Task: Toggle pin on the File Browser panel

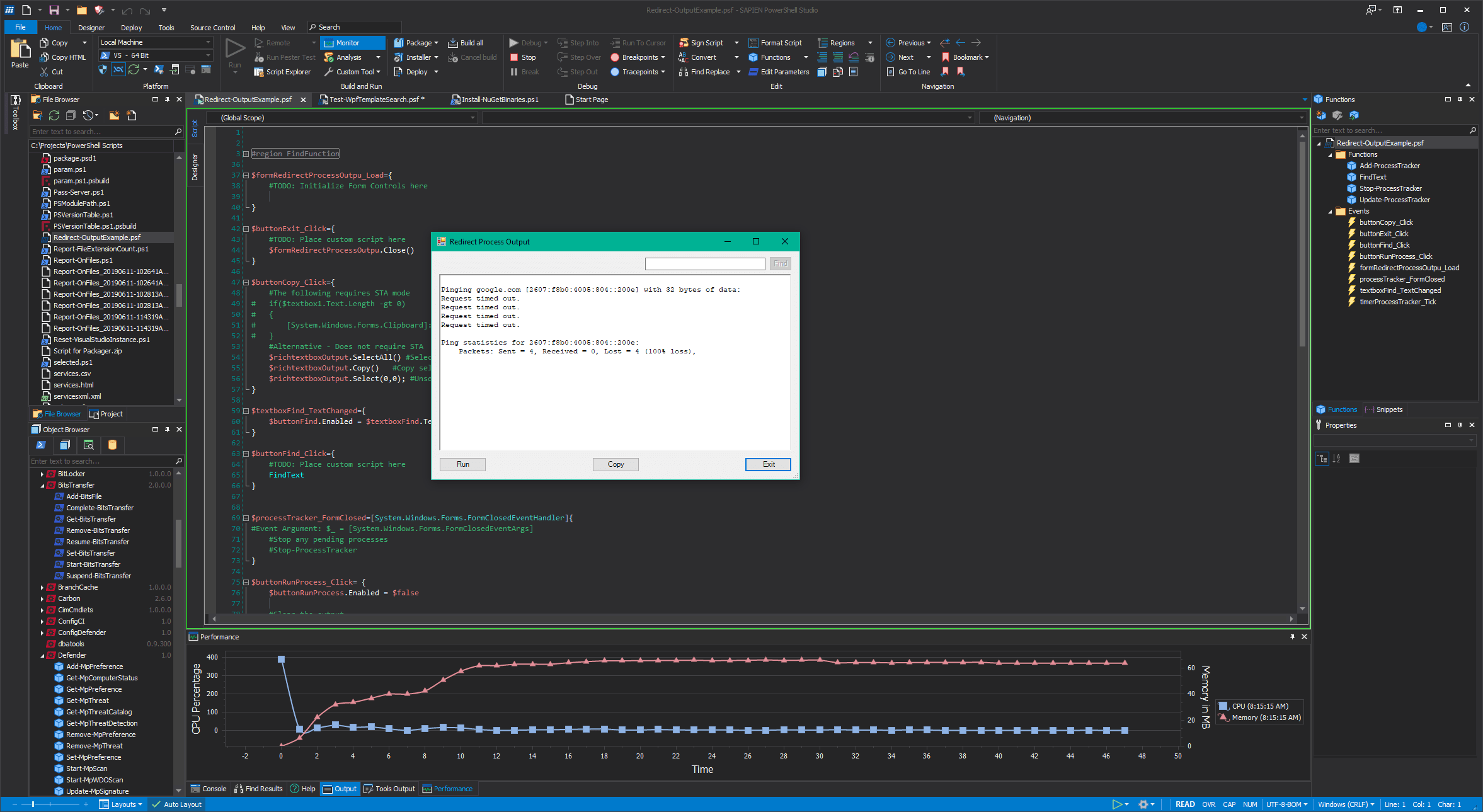Action: 167,100
